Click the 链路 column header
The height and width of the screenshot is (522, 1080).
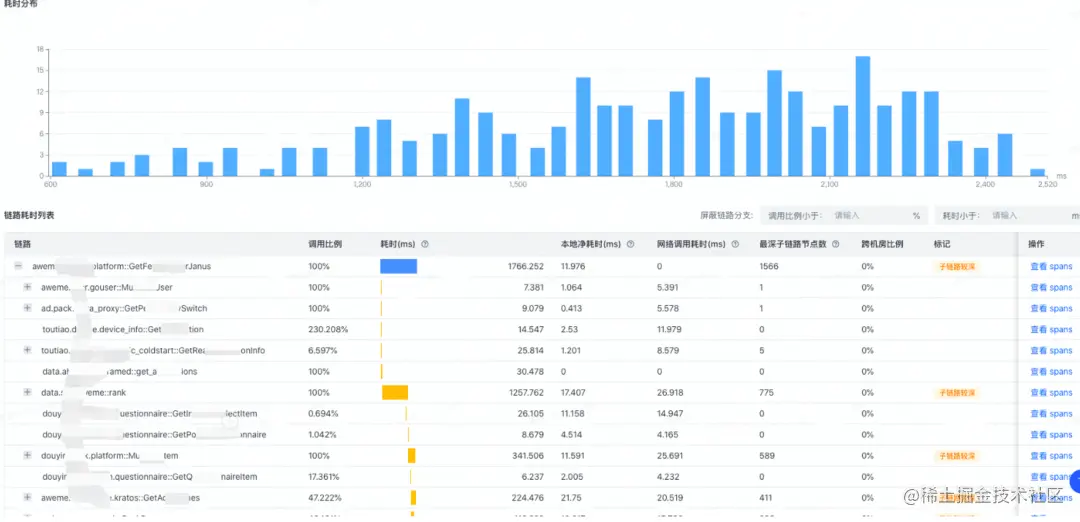tap(23, 244)
